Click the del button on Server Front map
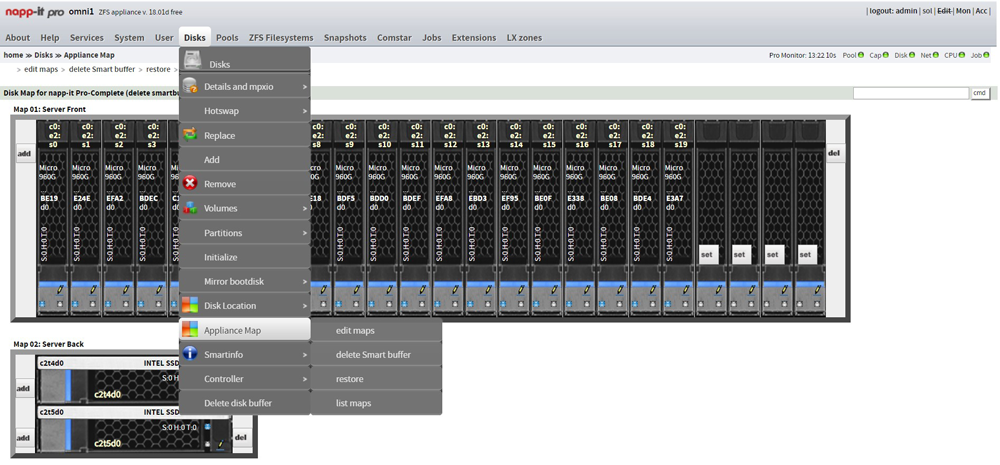Image resolution: width=1000 pixels, height=465 pixels. [834, 154]
